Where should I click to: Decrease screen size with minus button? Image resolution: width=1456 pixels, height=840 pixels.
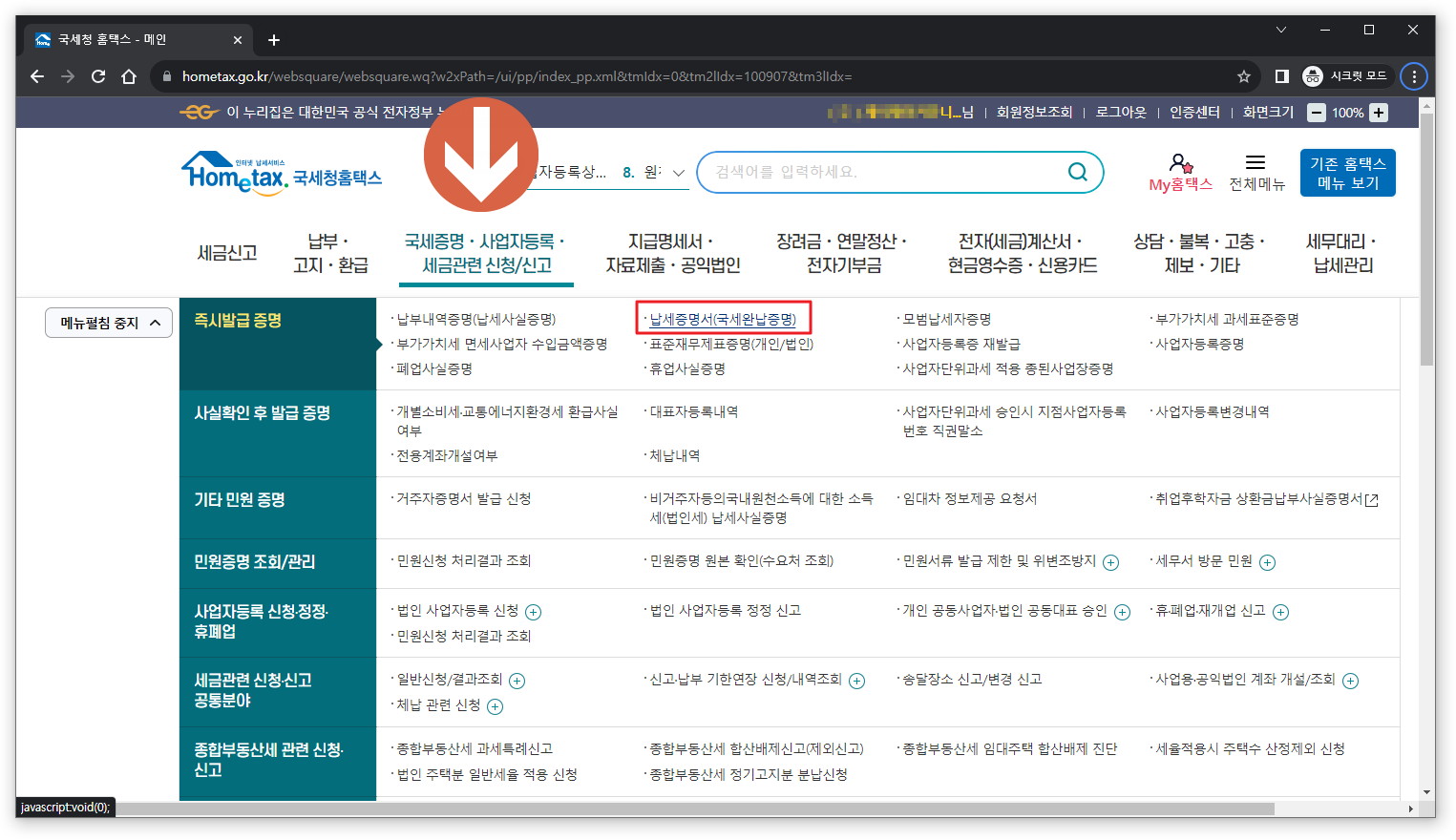tap(1317, 113)
